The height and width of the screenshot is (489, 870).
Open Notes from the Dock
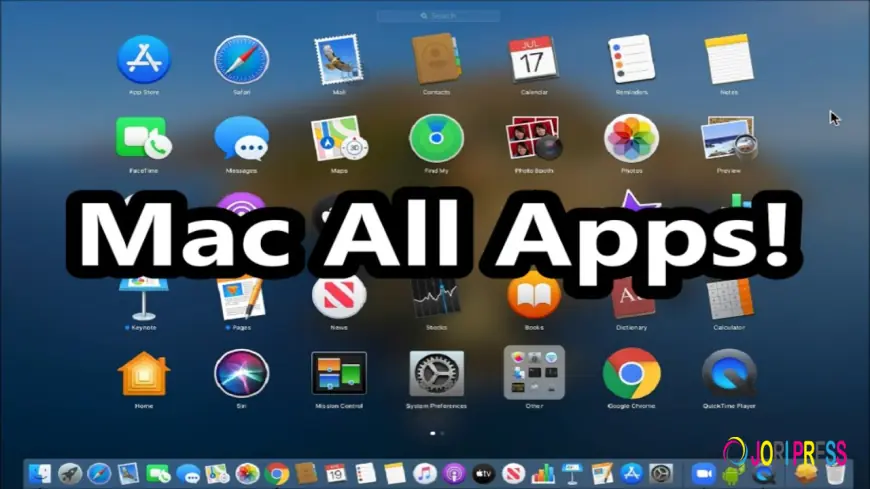click(x=395, y=474)
